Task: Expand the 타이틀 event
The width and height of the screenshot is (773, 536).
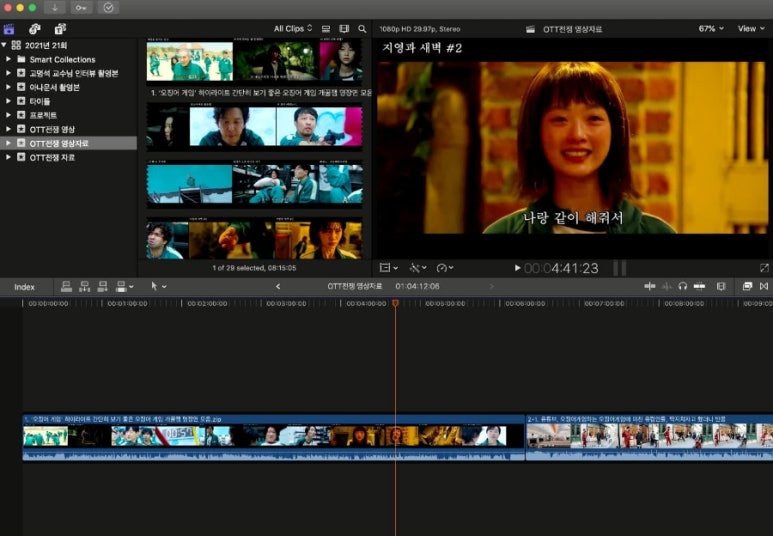Action: coord(8,101)
